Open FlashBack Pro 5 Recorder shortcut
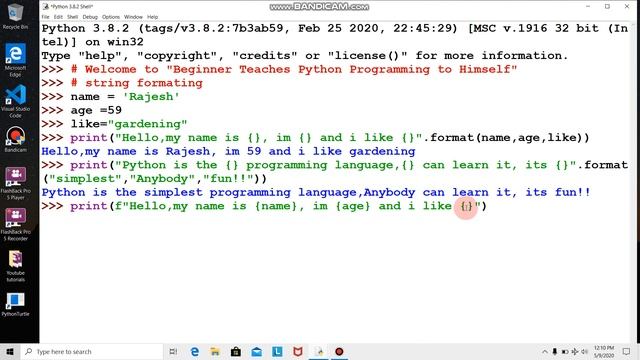The image size is (640, 360). click(15, 224)
